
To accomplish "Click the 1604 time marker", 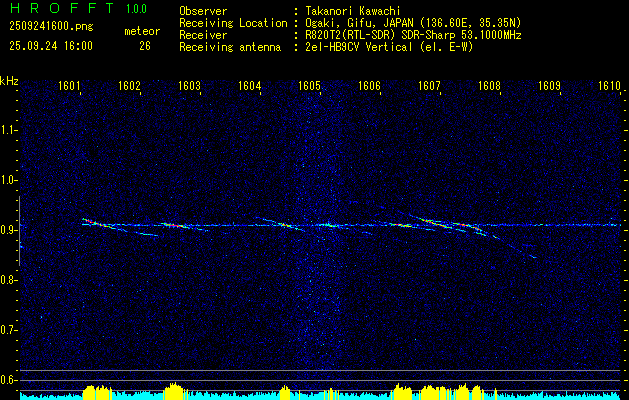I will pyautogui.click(x=249, y=85).
